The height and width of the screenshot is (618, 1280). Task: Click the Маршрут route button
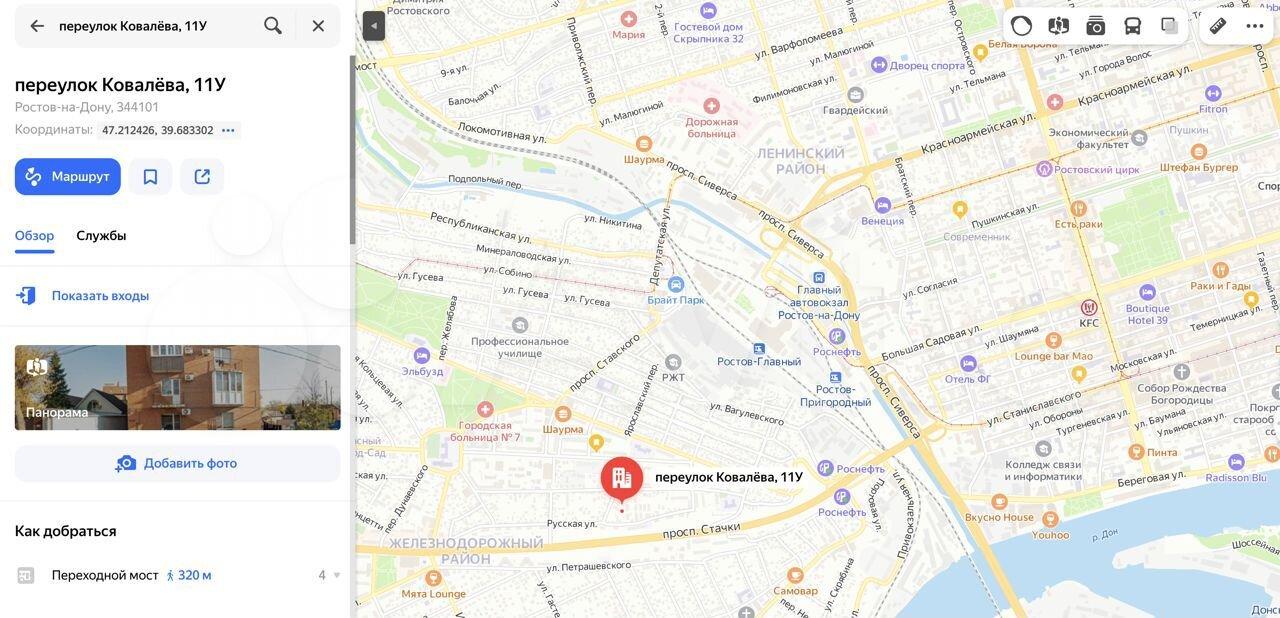pyautogui.click(x=68, y=177)
